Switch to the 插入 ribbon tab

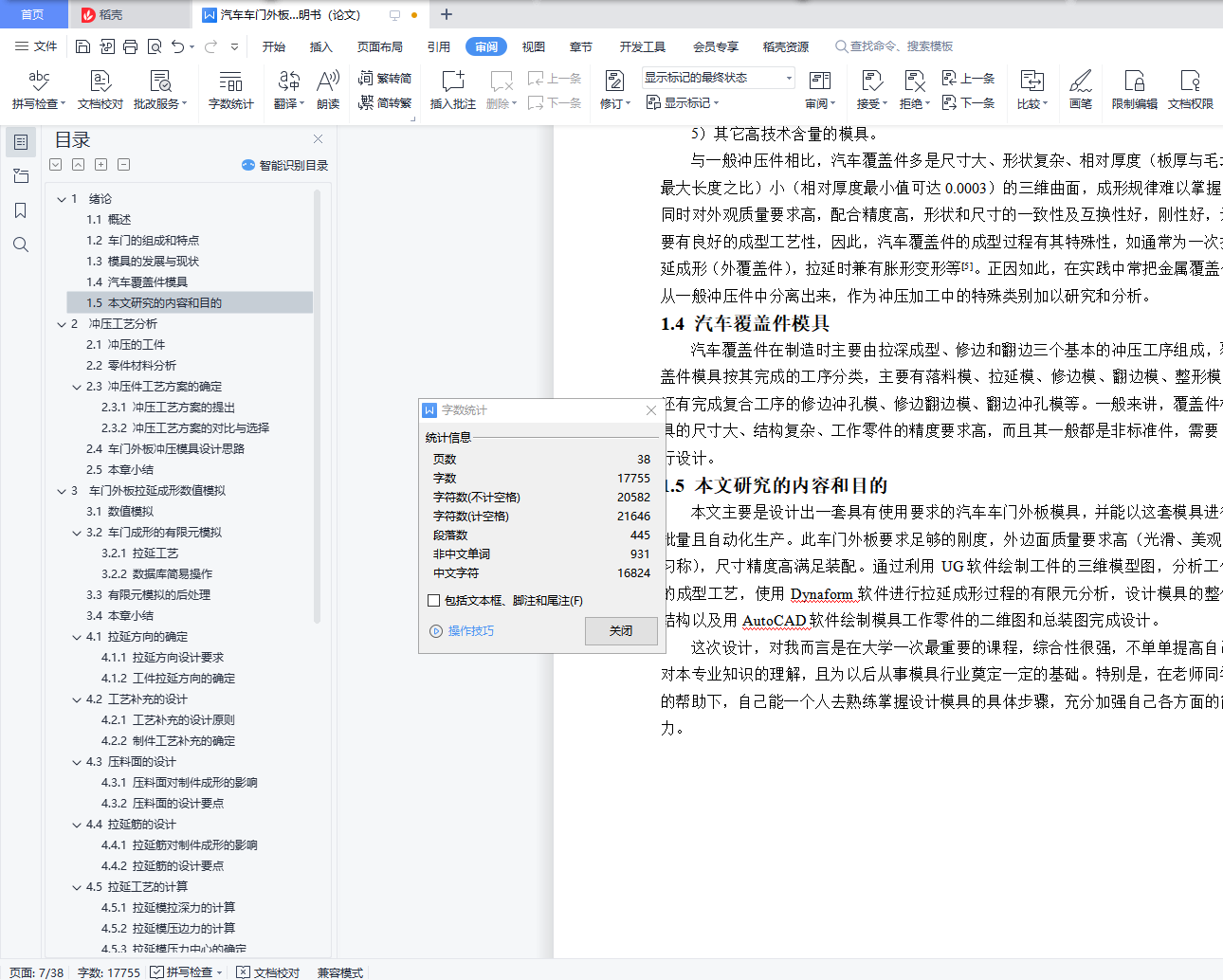(321, 46)
